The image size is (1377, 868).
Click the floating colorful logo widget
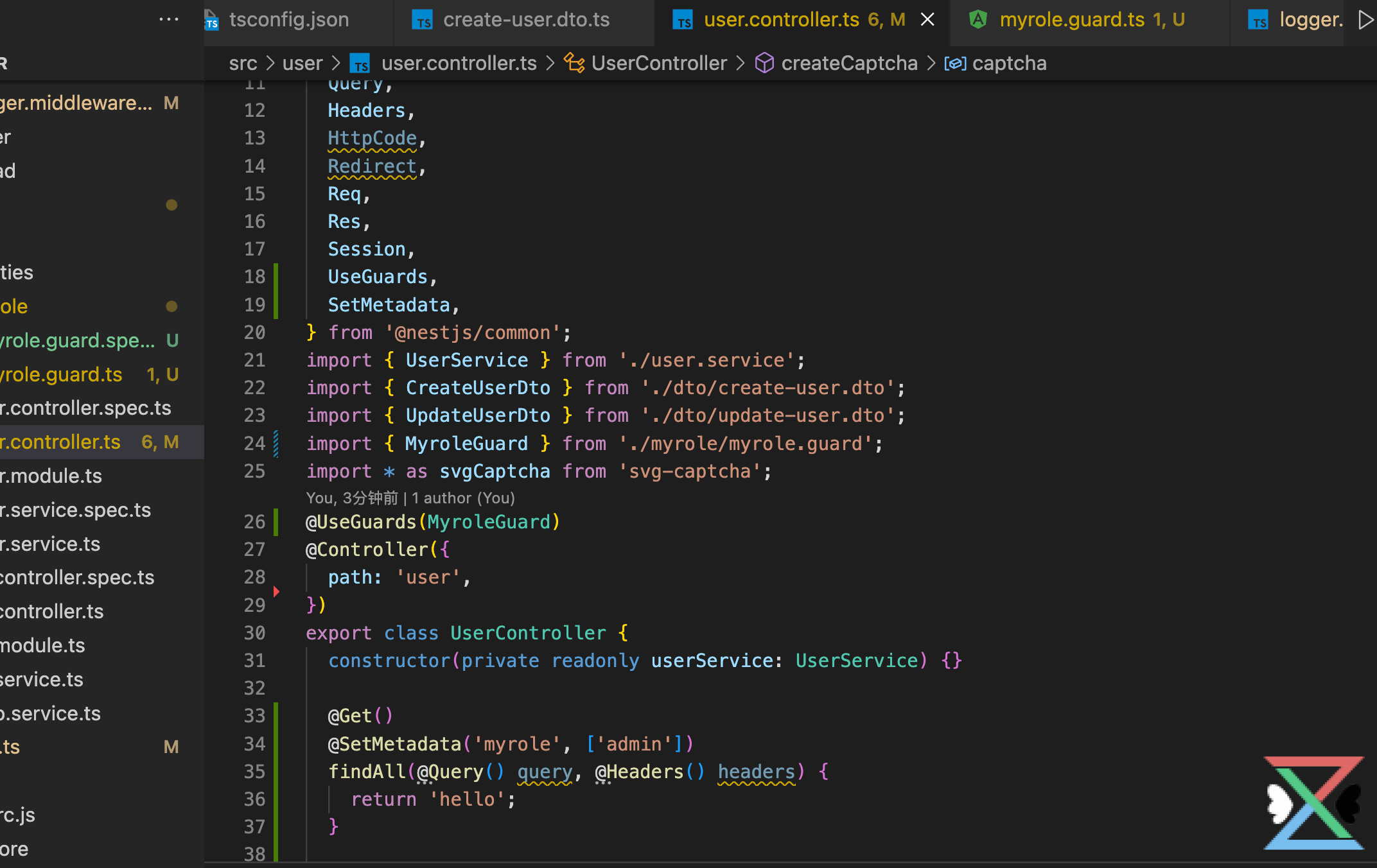[x=1313, y=803]
